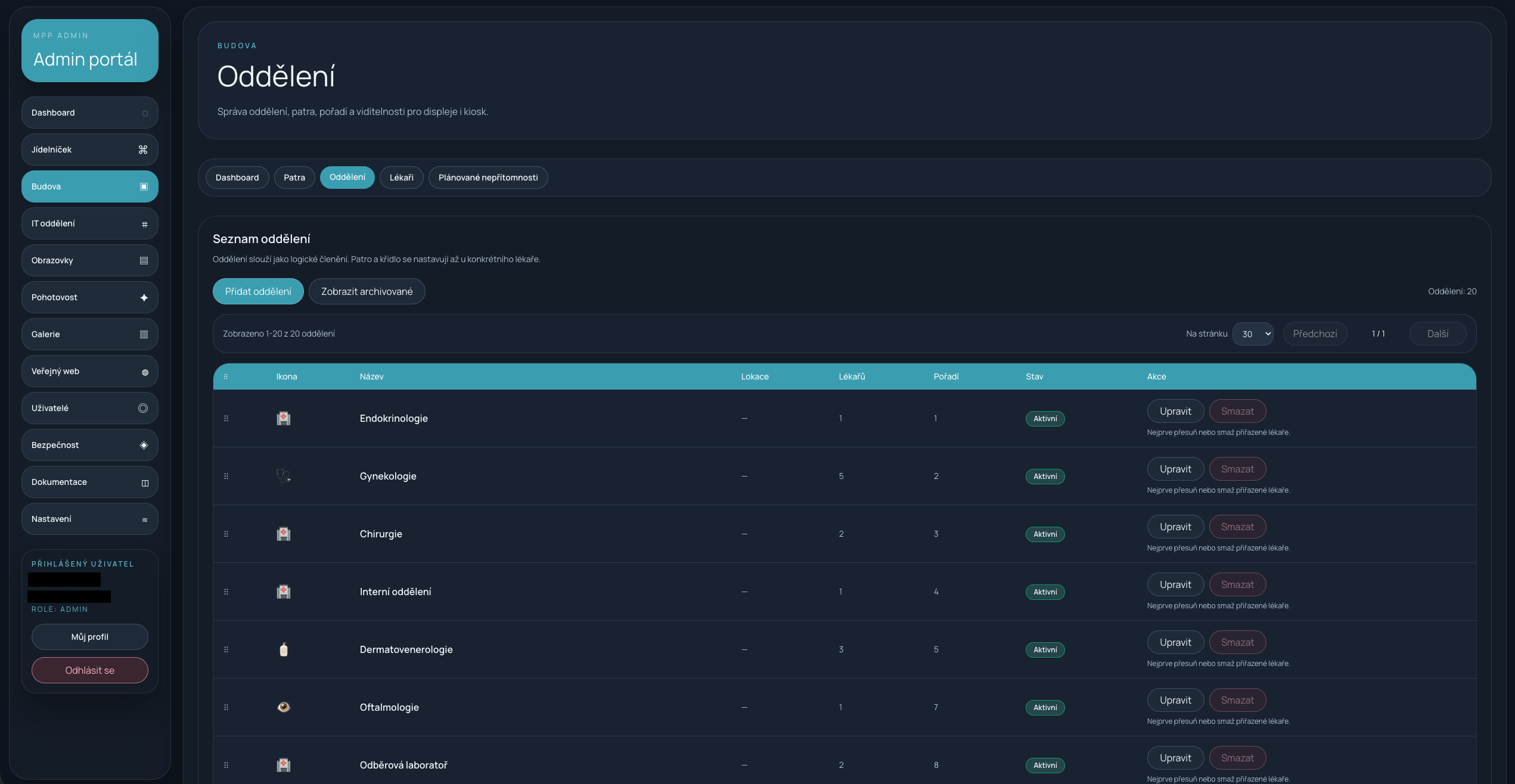The height and width of the screenshot is (784, 1515).
Task: Click the Lékařů column header
Action: 852,377
